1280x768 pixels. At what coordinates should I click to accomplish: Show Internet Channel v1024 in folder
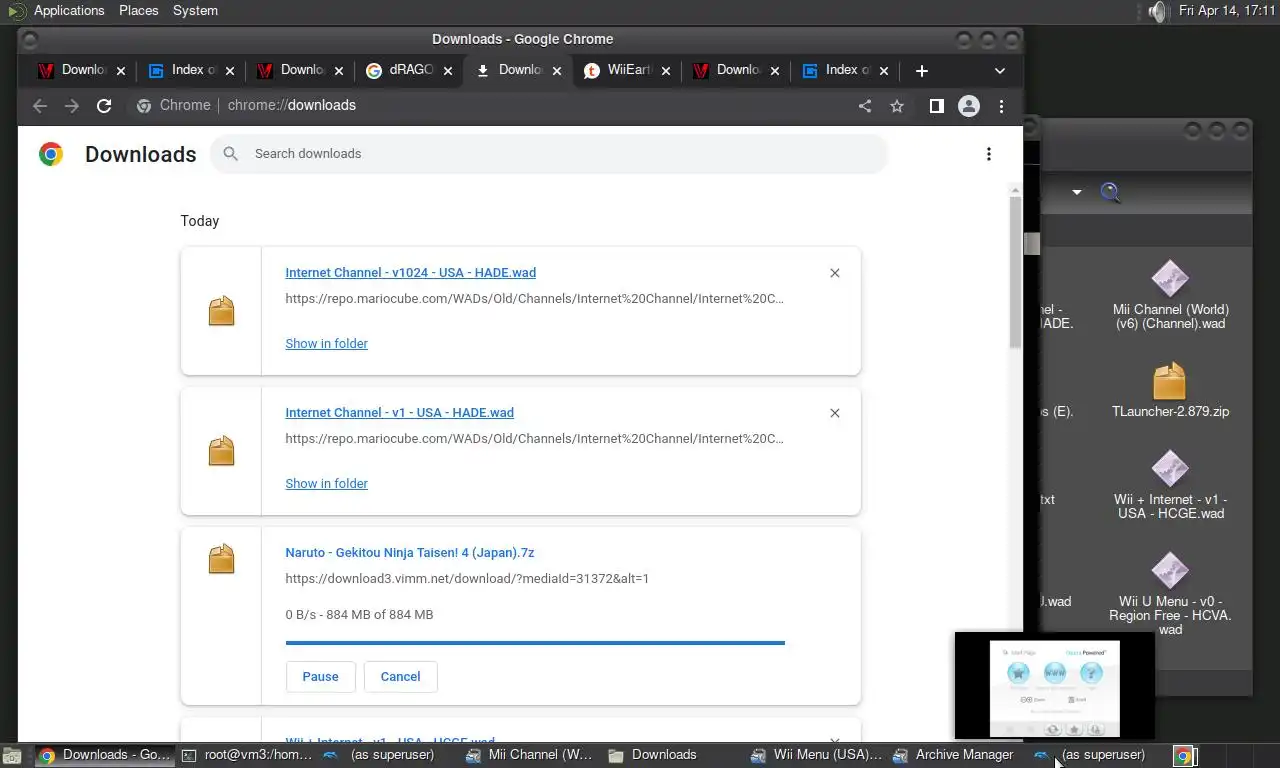[x=327, y=343]
